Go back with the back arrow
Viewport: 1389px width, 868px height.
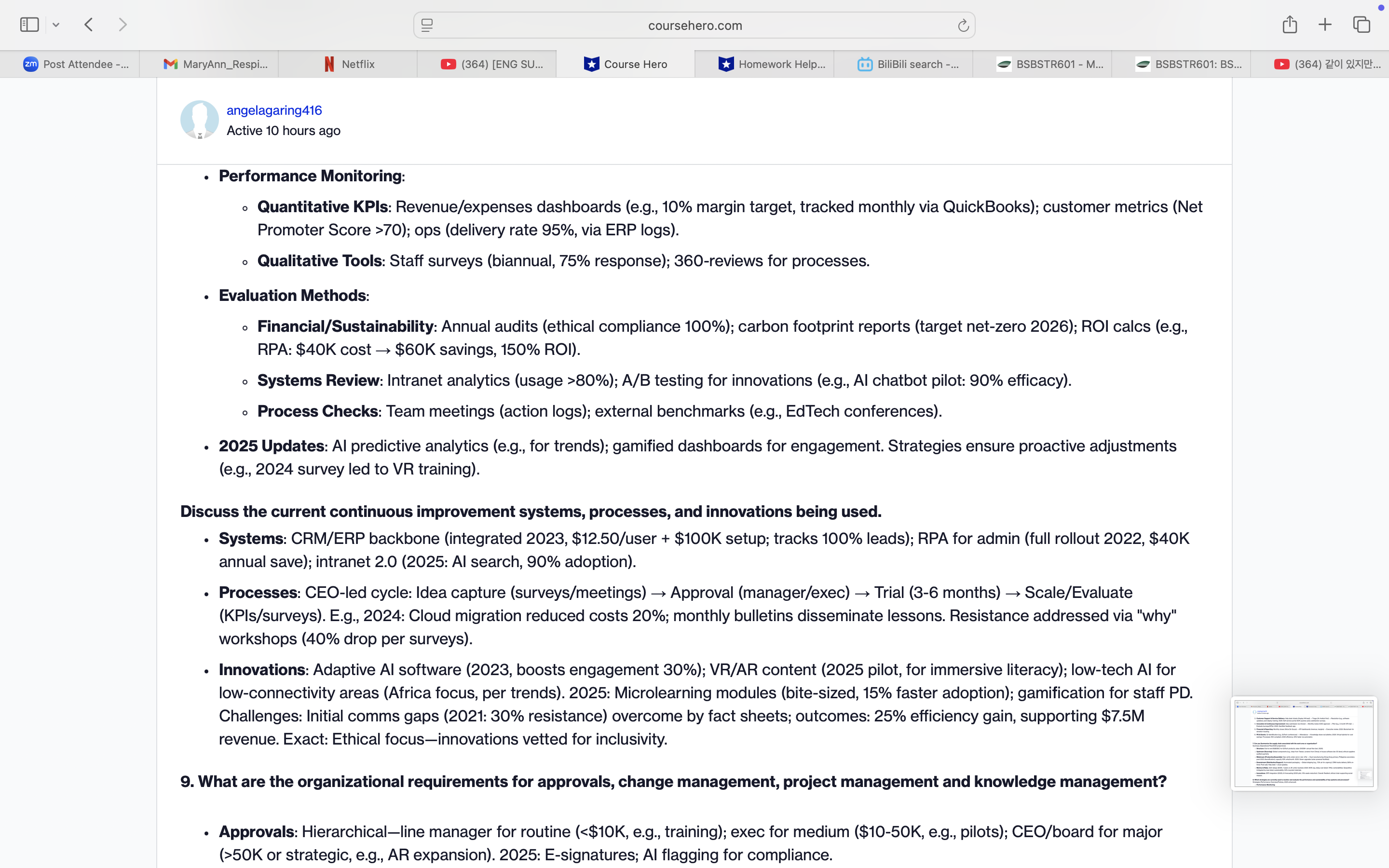[x=89, y=25]
